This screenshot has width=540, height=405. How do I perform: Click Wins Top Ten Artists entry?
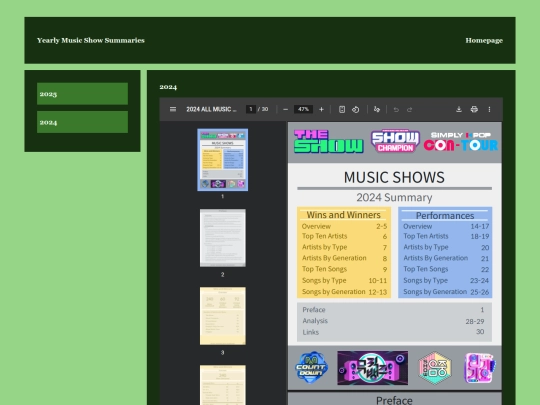point(344,236)
